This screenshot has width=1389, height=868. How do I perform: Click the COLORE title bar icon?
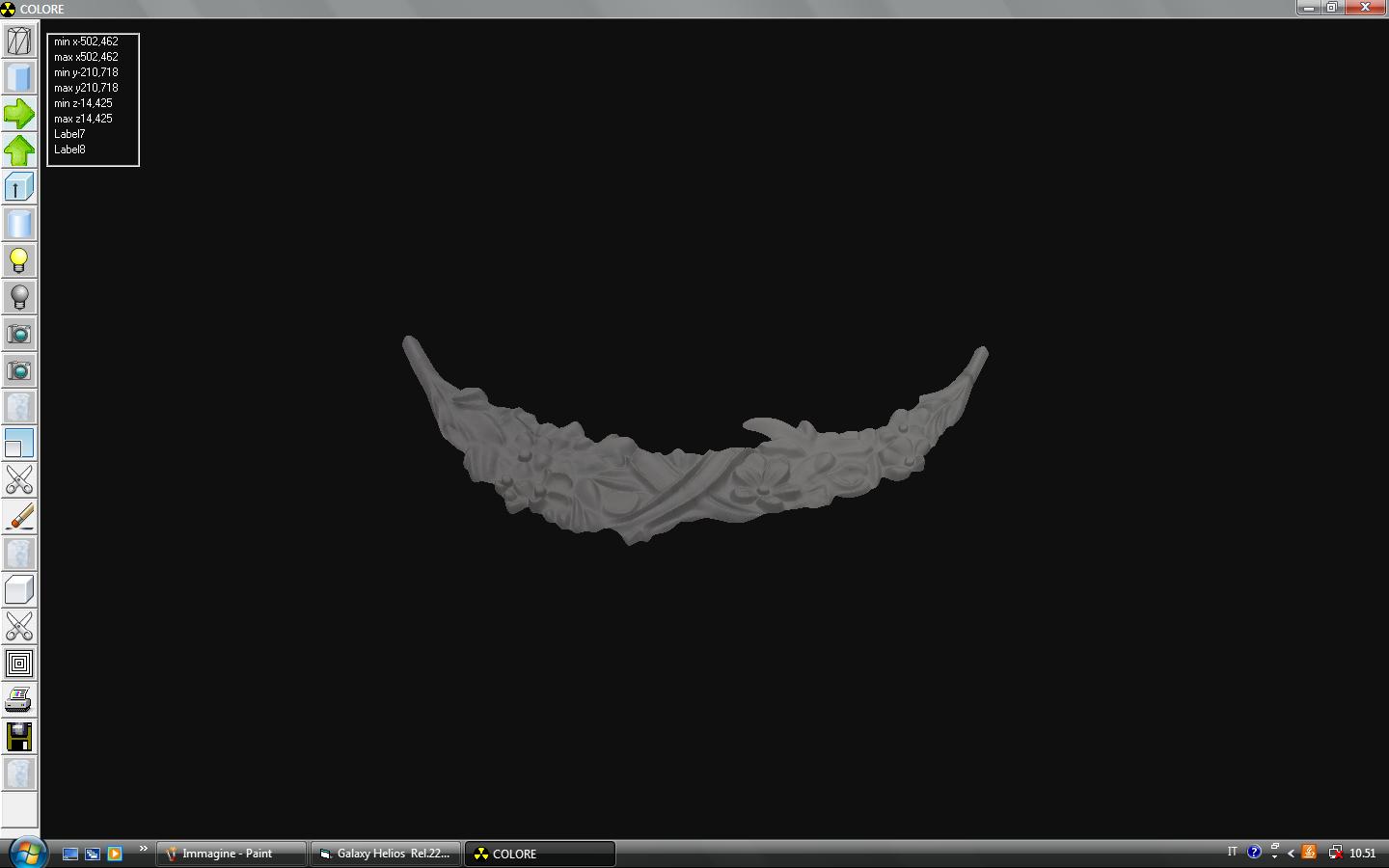point(9,9)
